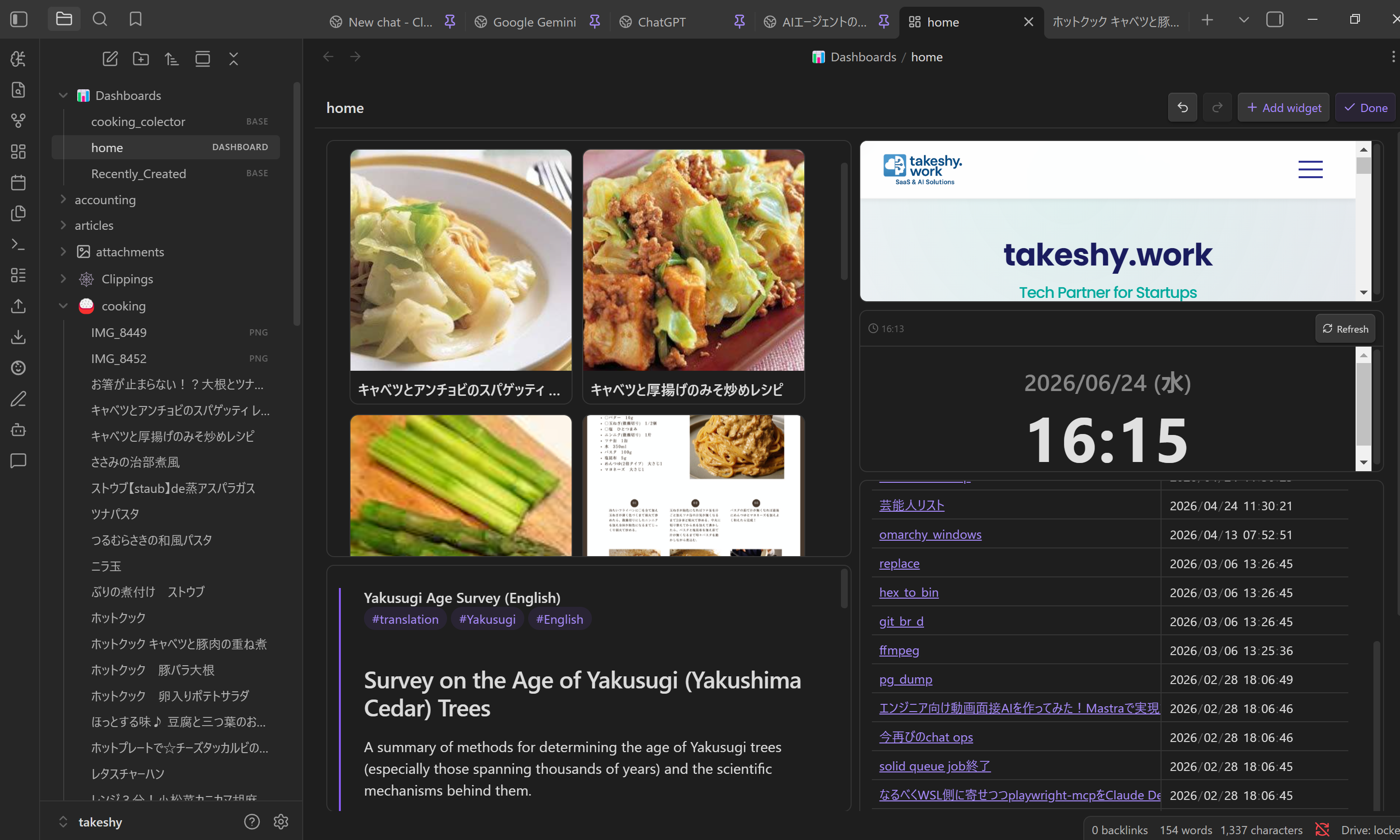Open graph view ribbon icon
Screen dimensions: 1400x840
pos(19,121)
